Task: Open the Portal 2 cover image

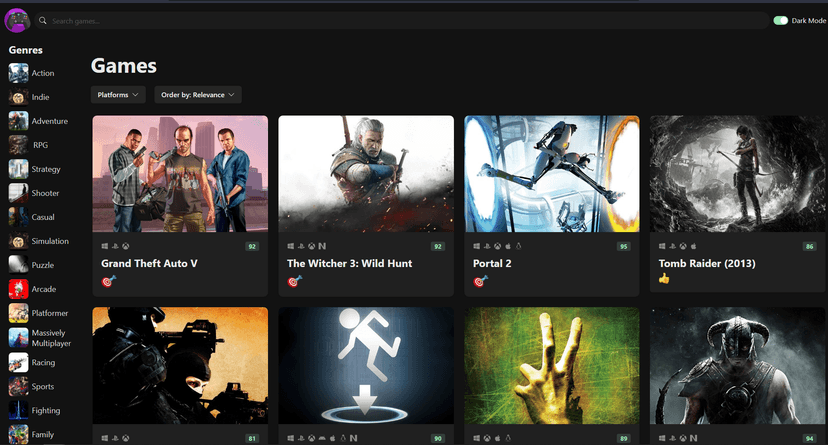Action: 552,174
